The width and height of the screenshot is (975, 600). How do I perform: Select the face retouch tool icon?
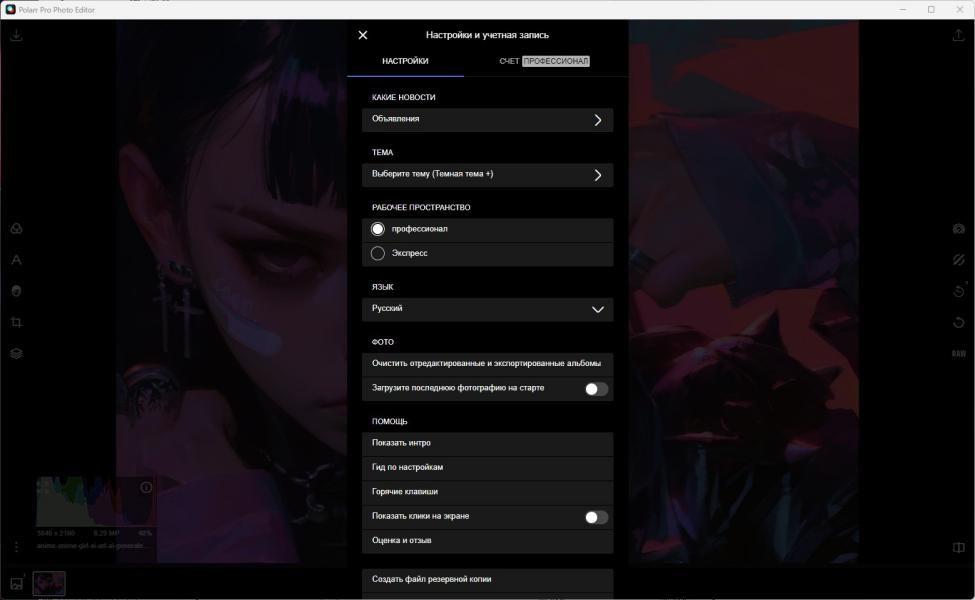(x=16, y=291)
